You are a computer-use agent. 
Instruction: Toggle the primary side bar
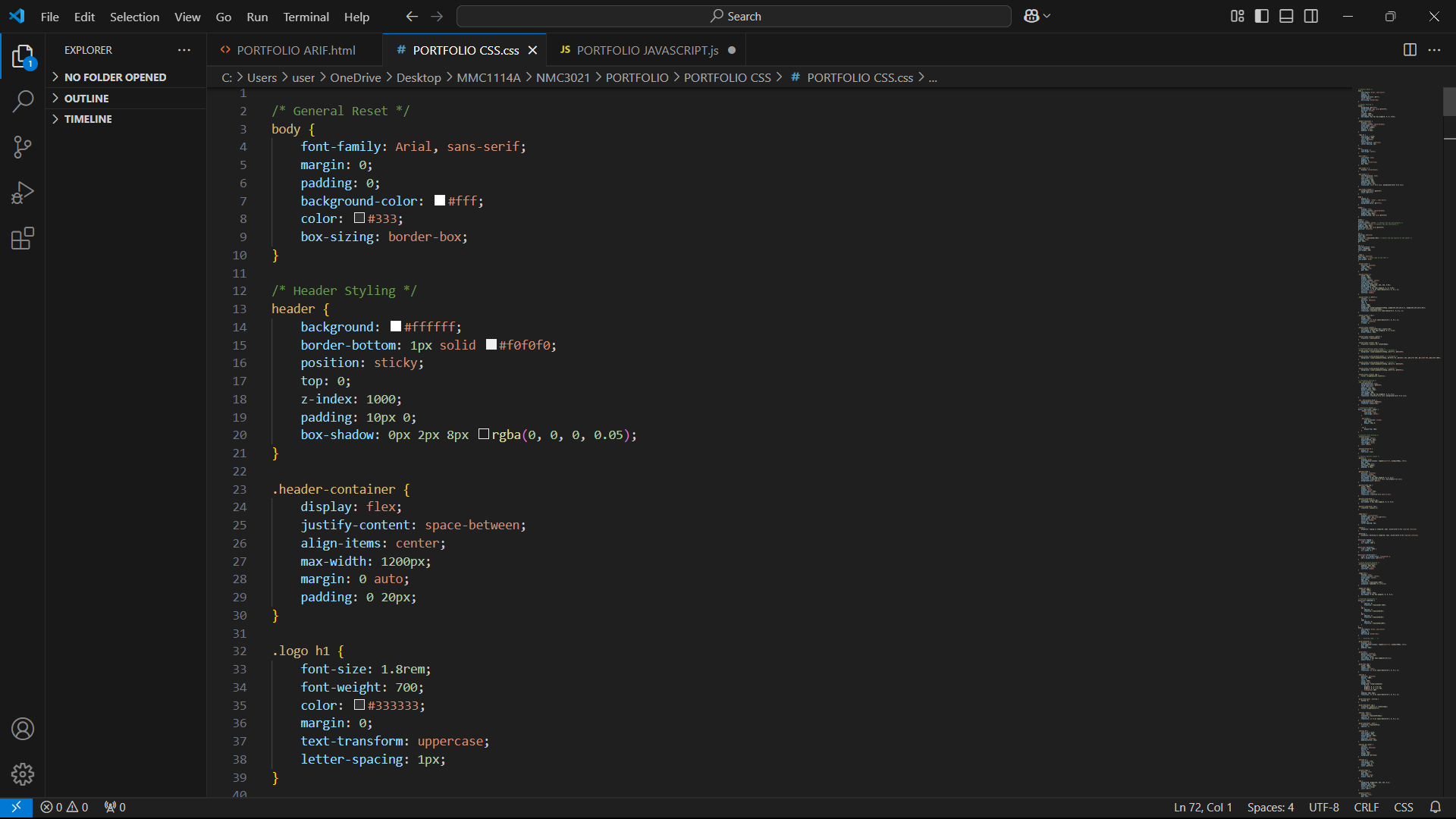click(x=1262, y=16)
